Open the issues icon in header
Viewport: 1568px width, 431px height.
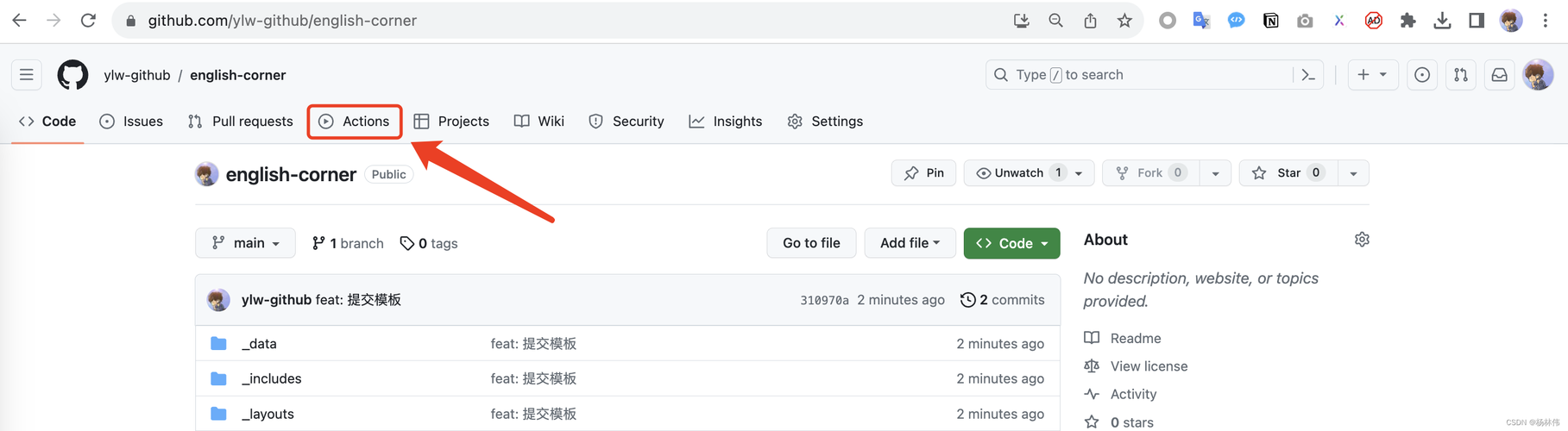1422,75
